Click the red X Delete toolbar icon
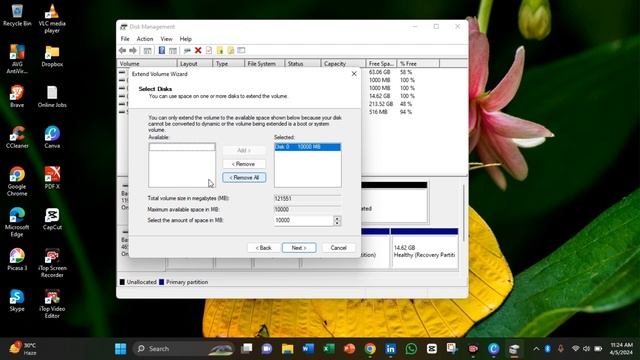640x360 pixels. click(x=198, y=50)
